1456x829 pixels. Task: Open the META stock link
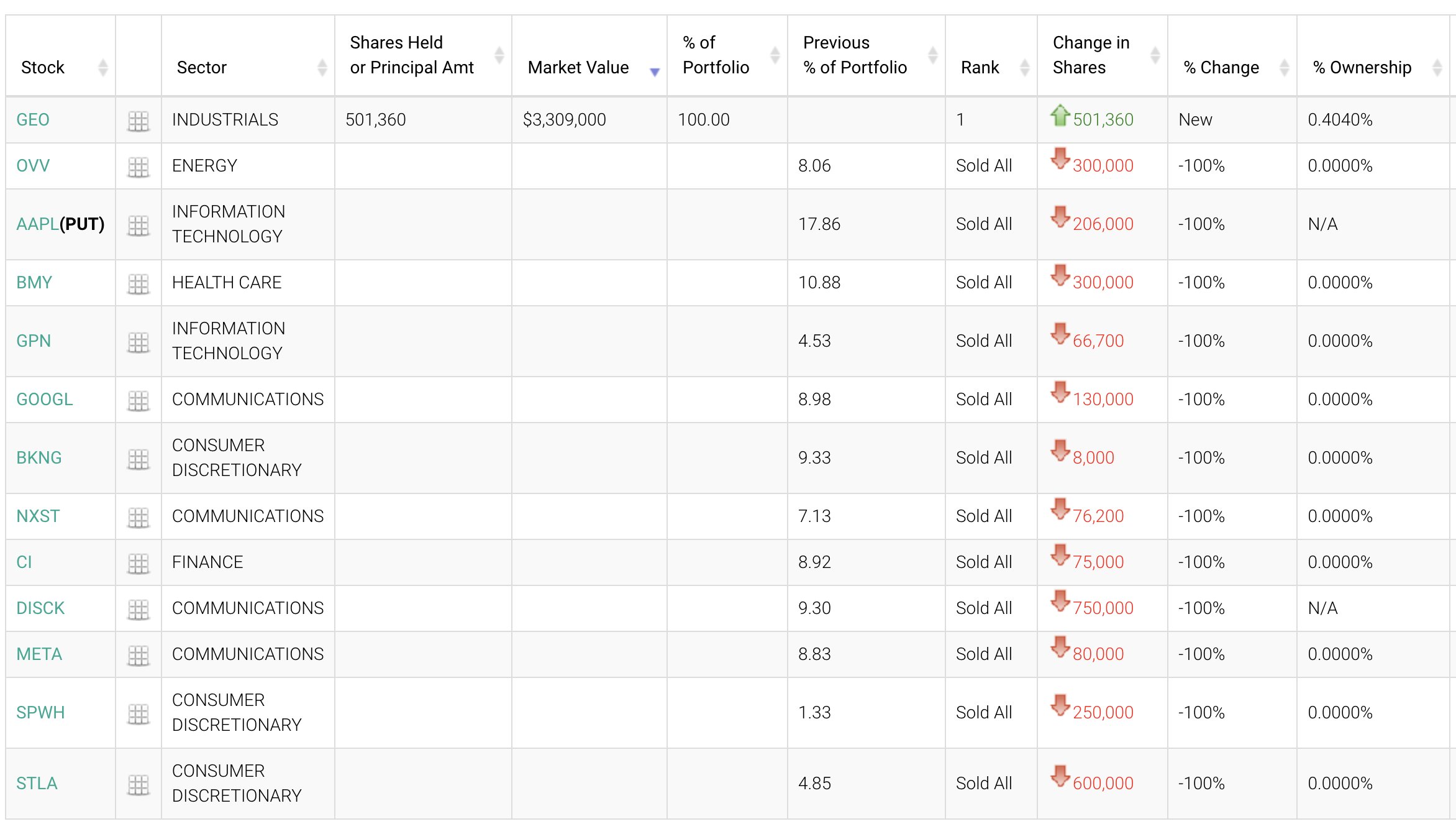click(x=39, y=654)
